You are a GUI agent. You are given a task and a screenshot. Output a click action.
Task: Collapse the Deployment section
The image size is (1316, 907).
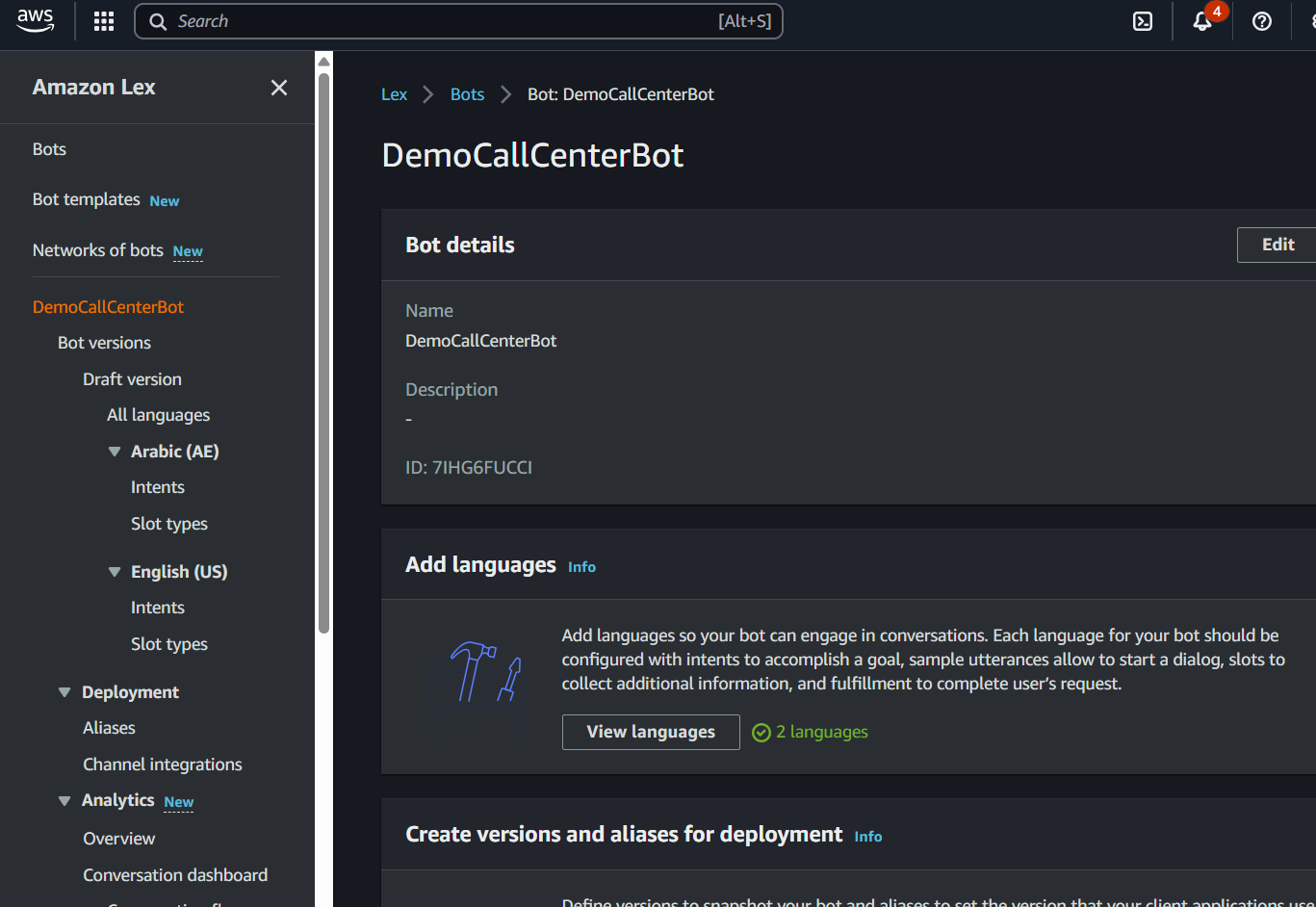pos(65,692)
